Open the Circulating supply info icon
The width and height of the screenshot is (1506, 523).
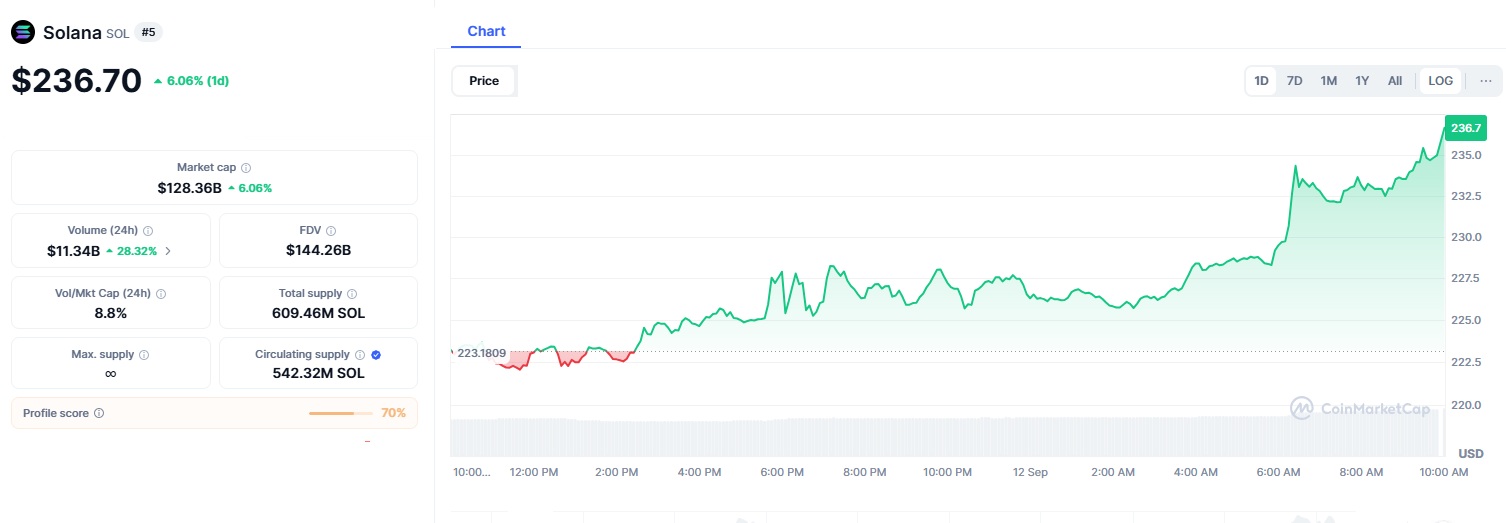360,355
